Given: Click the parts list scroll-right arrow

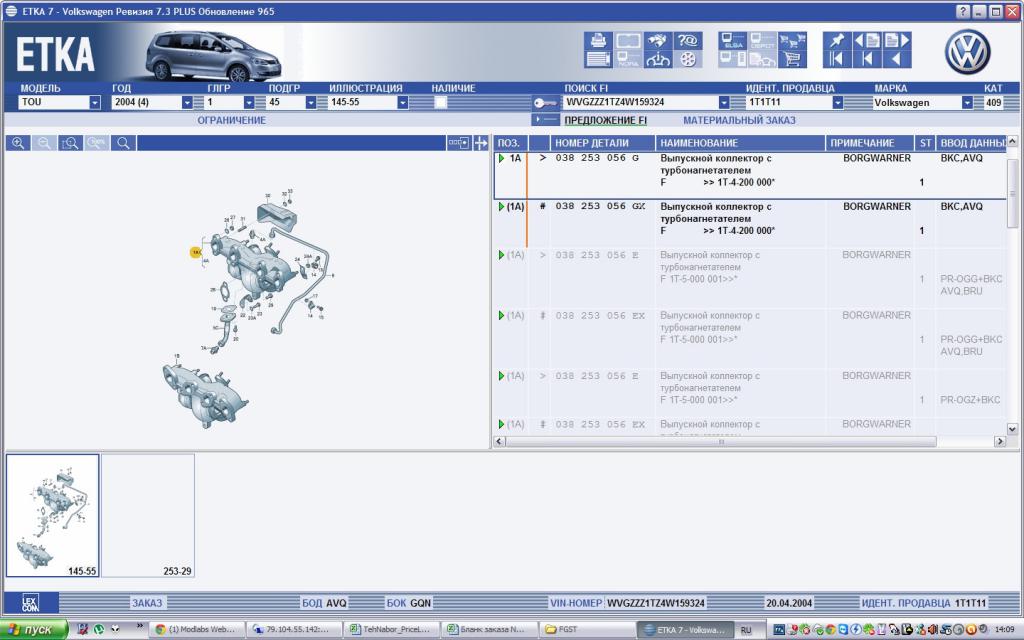Looking at the screenshot, I should pos(1000,441).
